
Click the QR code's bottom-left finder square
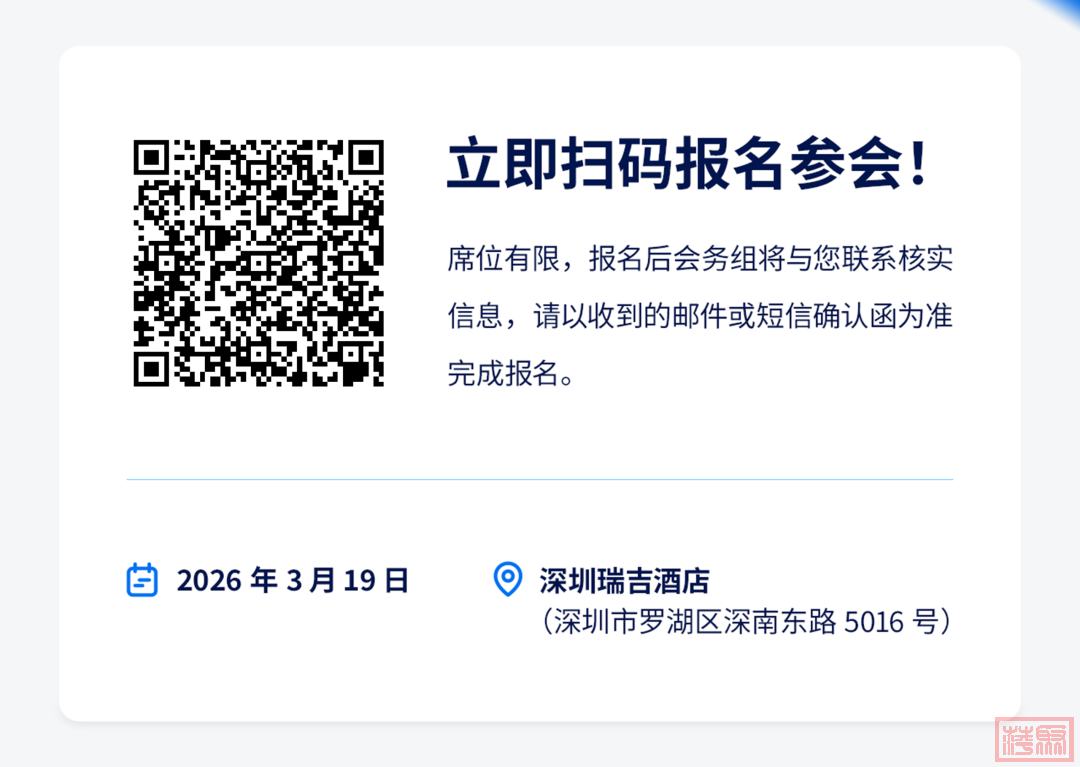tap(151, 369)
